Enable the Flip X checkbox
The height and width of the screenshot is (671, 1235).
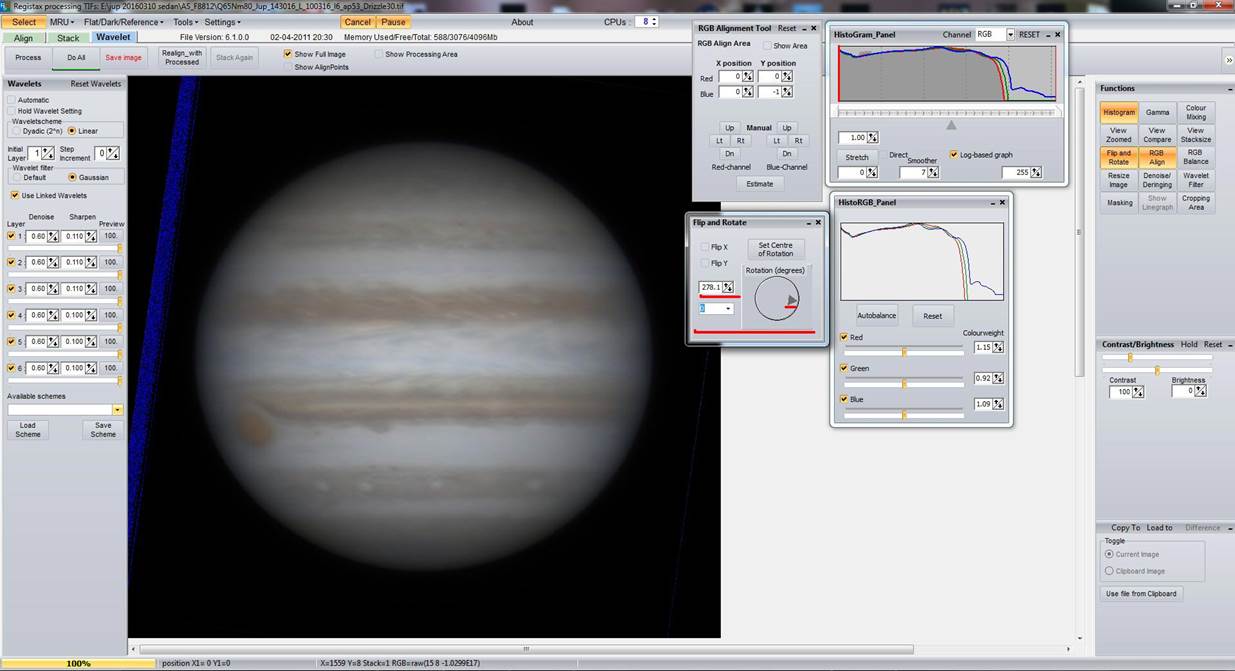(704, 247)
